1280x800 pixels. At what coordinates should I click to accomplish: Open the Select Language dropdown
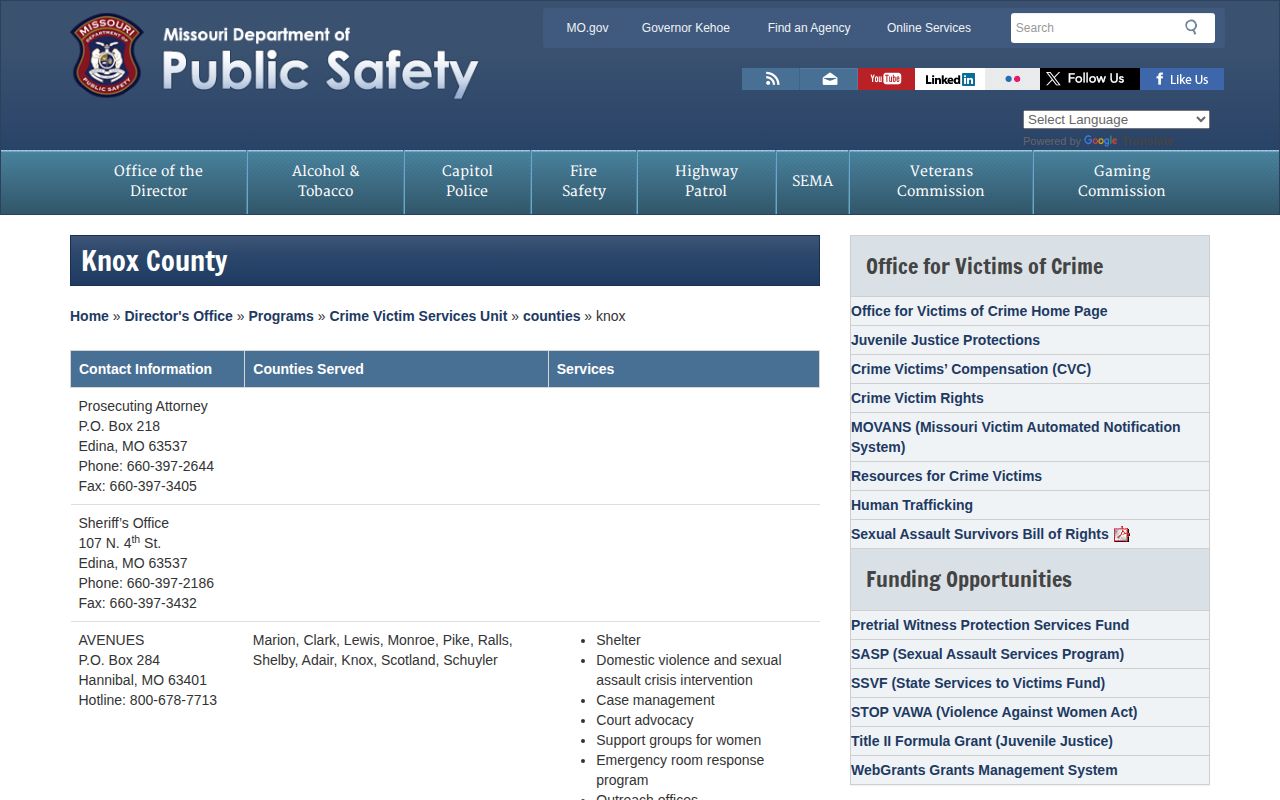(1116, 119)
